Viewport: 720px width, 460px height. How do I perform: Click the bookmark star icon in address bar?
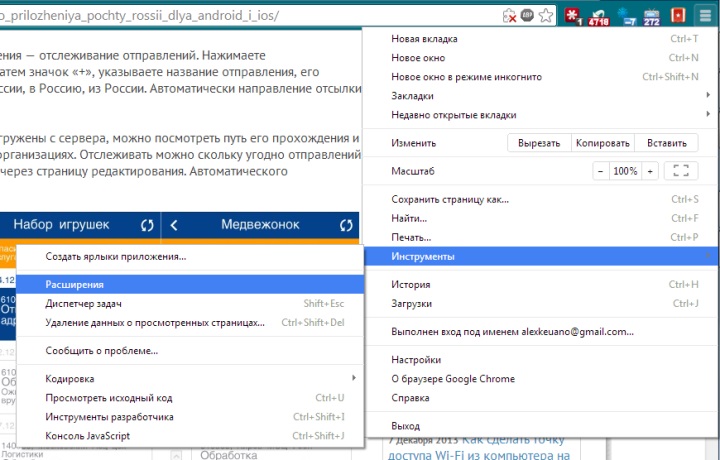click(546, 16)
